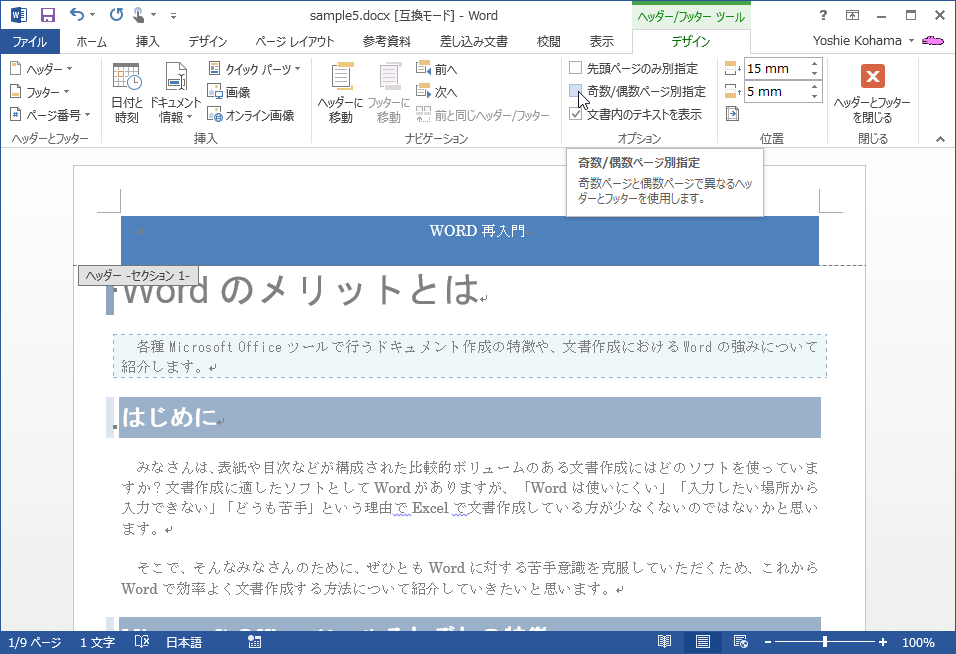Screen dimensions: 956x654
Task: Enable 先頭ページのみ別指定 checkbox
Action: 575,68
